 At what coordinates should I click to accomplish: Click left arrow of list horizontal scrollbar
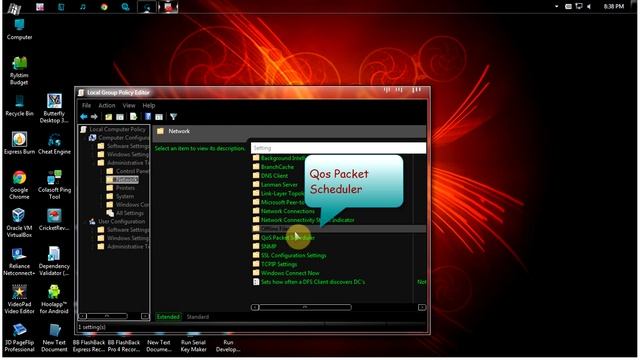[x=255, y=307]
